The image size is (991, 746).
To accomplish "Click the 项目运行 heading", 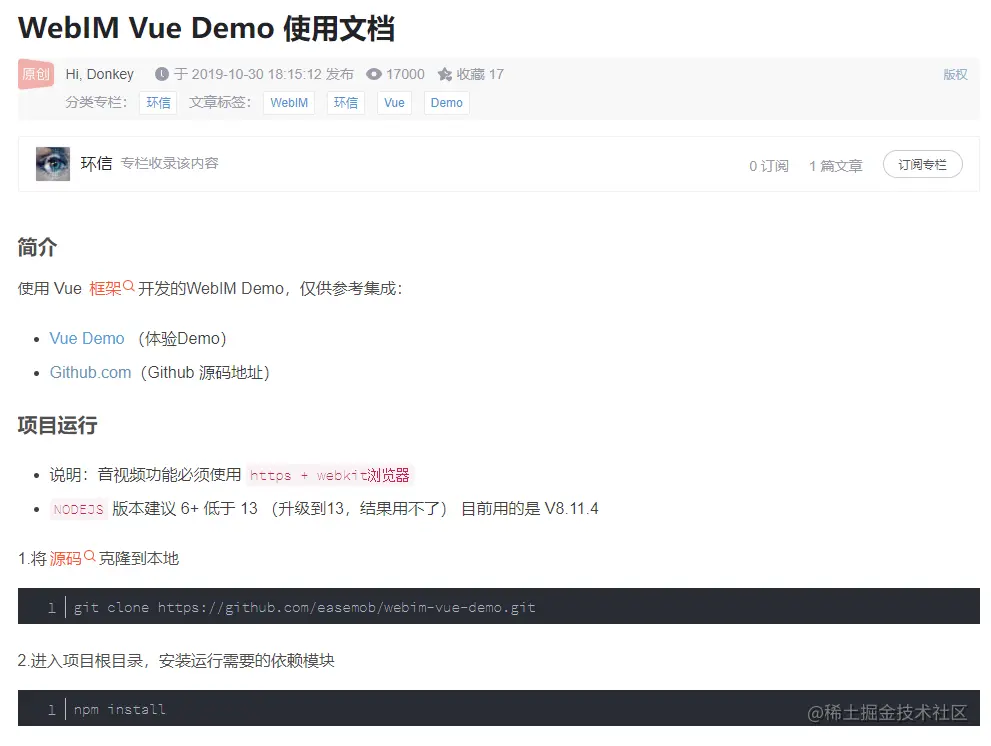I will click(58, 425).
